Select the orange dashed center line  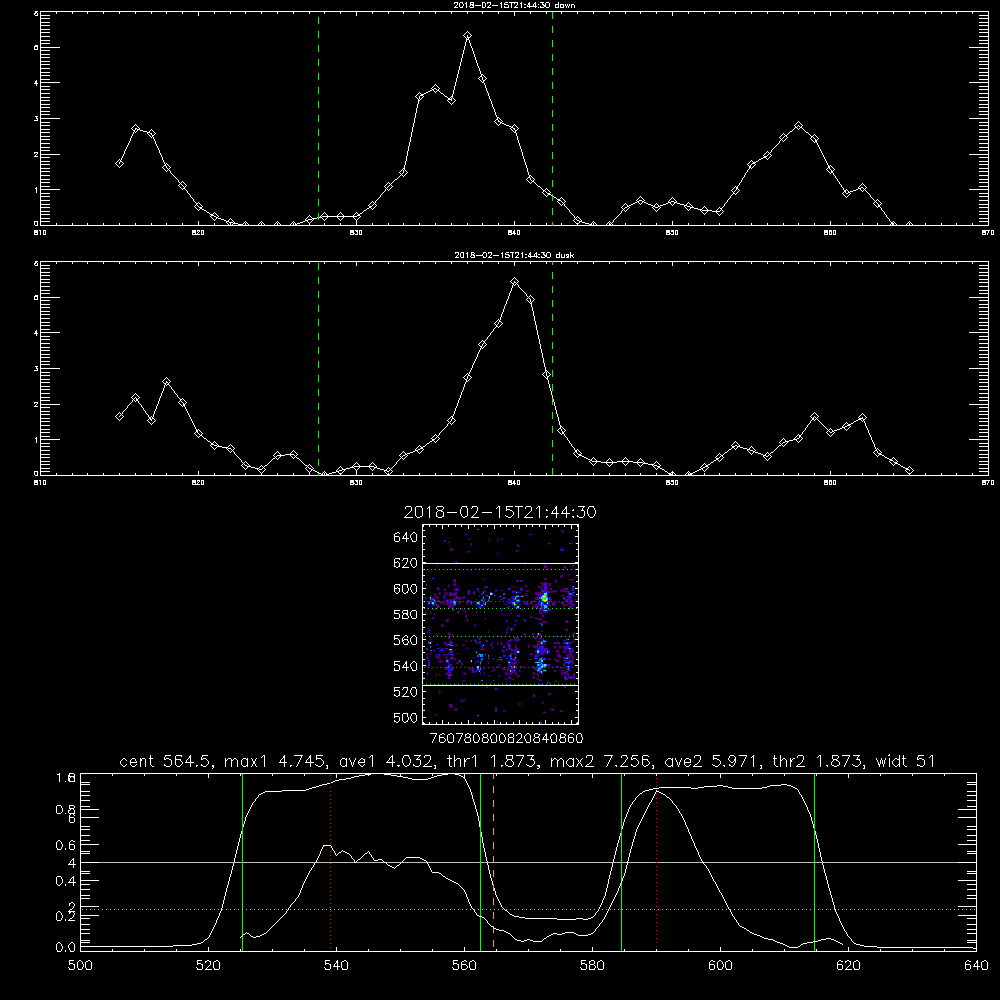coord(494,861)
